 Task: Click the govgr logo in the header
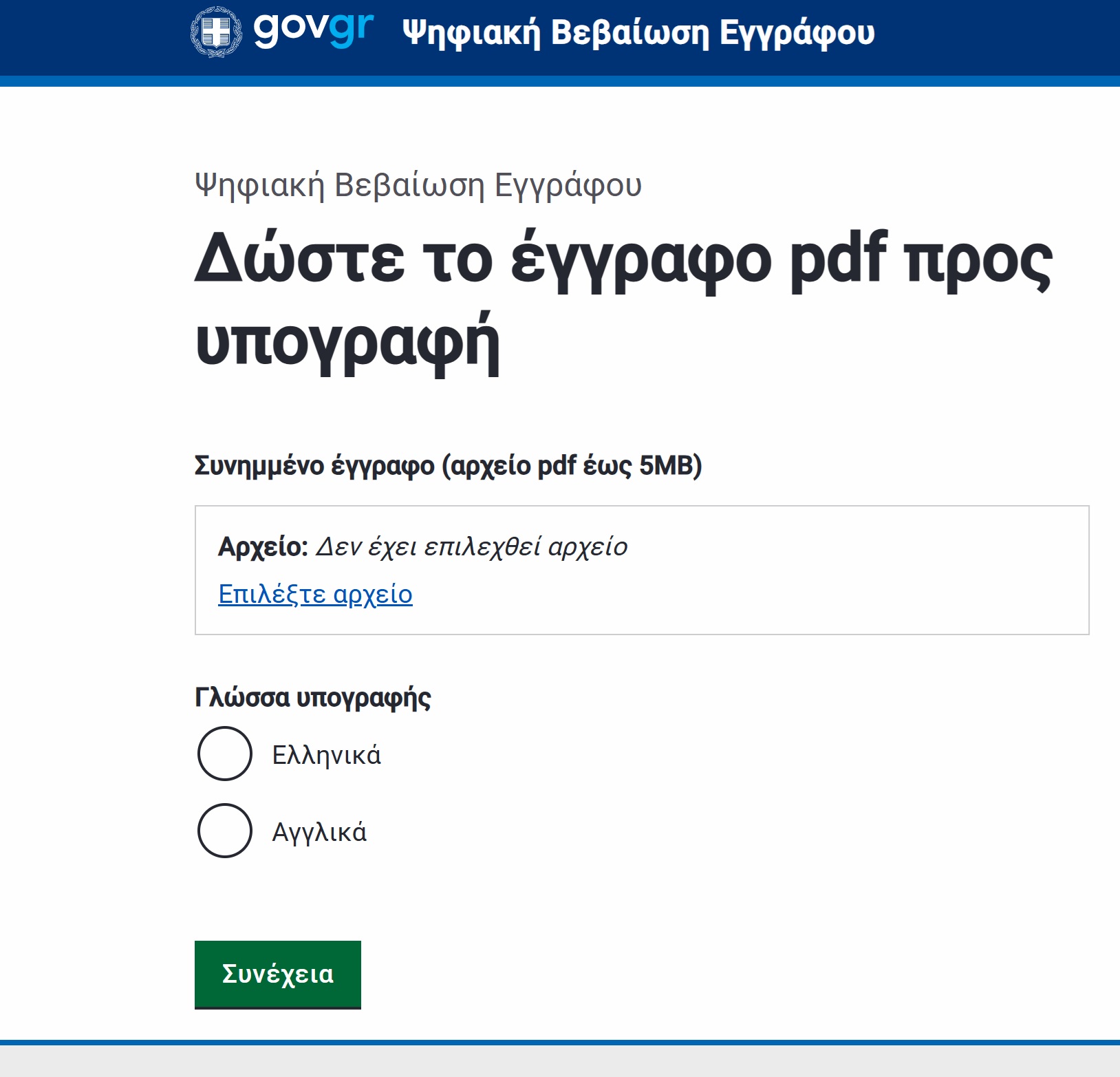click(313, 30)
